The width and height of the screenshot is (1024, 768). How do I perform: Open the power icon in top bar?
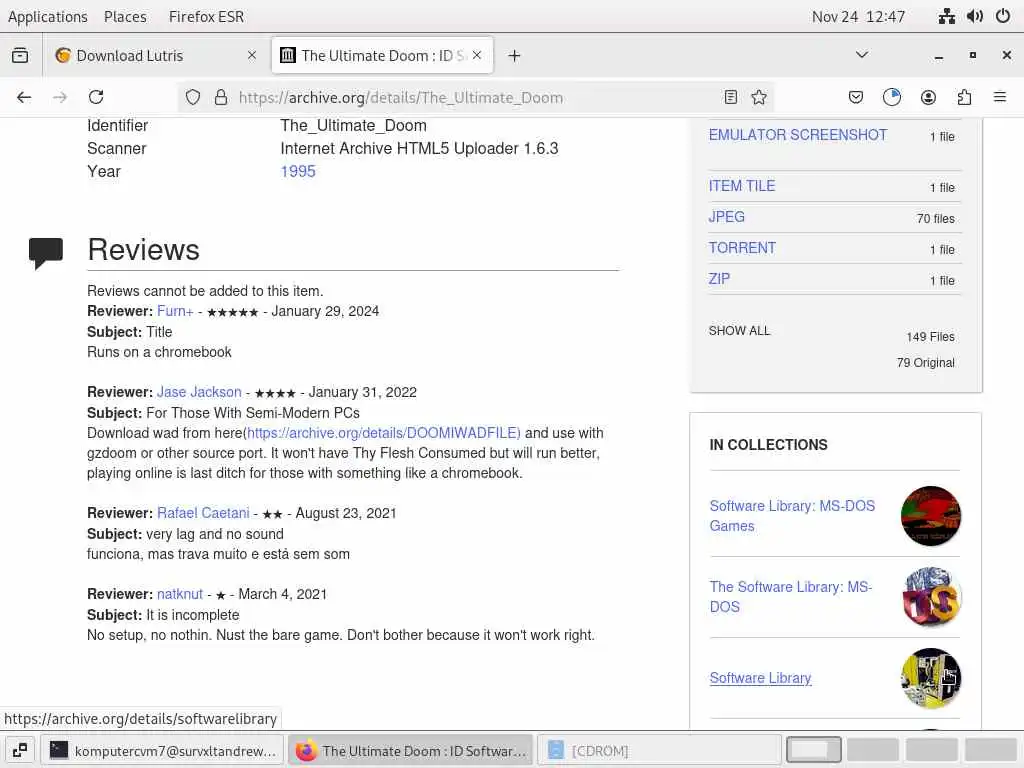coord(1003,16)
